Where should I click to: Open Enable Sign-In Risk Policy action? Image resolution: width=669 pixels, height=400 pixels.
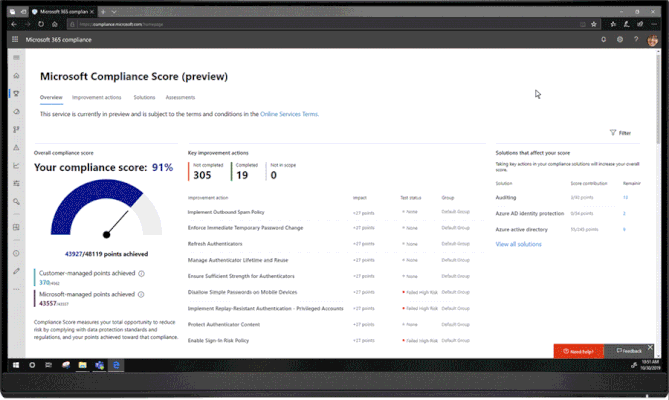[218, 341]
